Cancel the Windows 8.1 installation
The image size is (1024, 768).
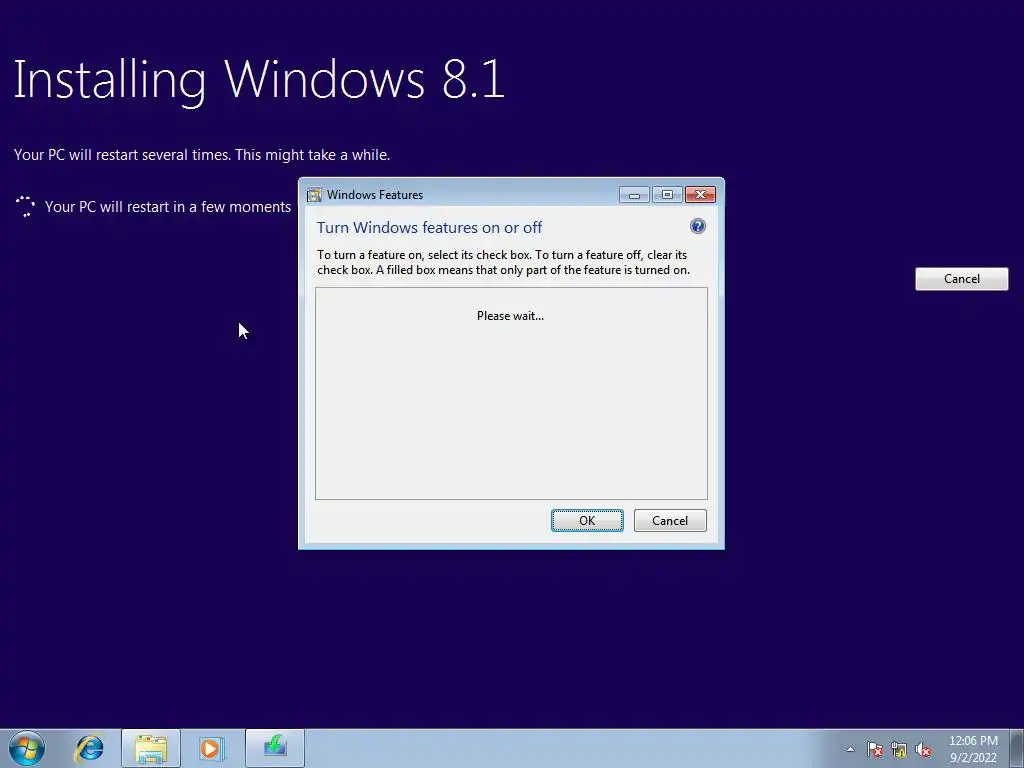[x=961, y=279]
